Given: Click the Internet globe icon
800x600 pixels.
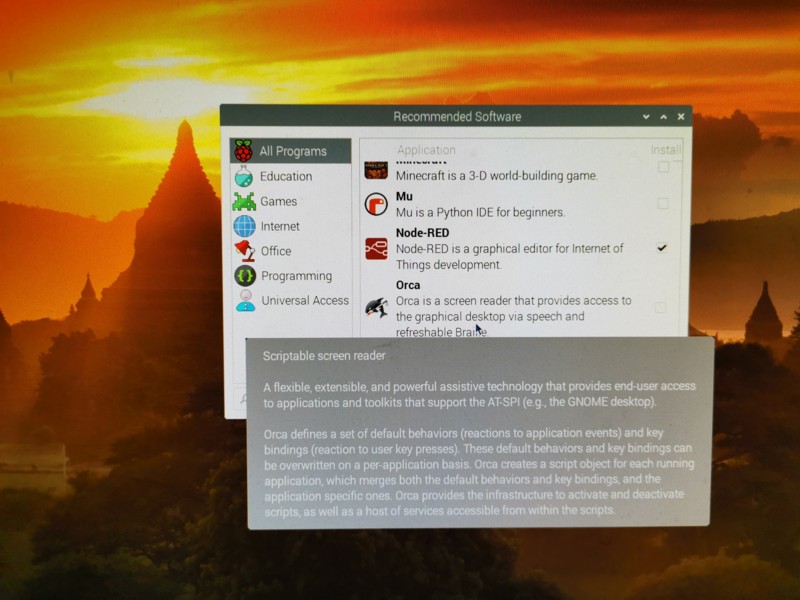Looking at the screenshot, I should 244,226.
